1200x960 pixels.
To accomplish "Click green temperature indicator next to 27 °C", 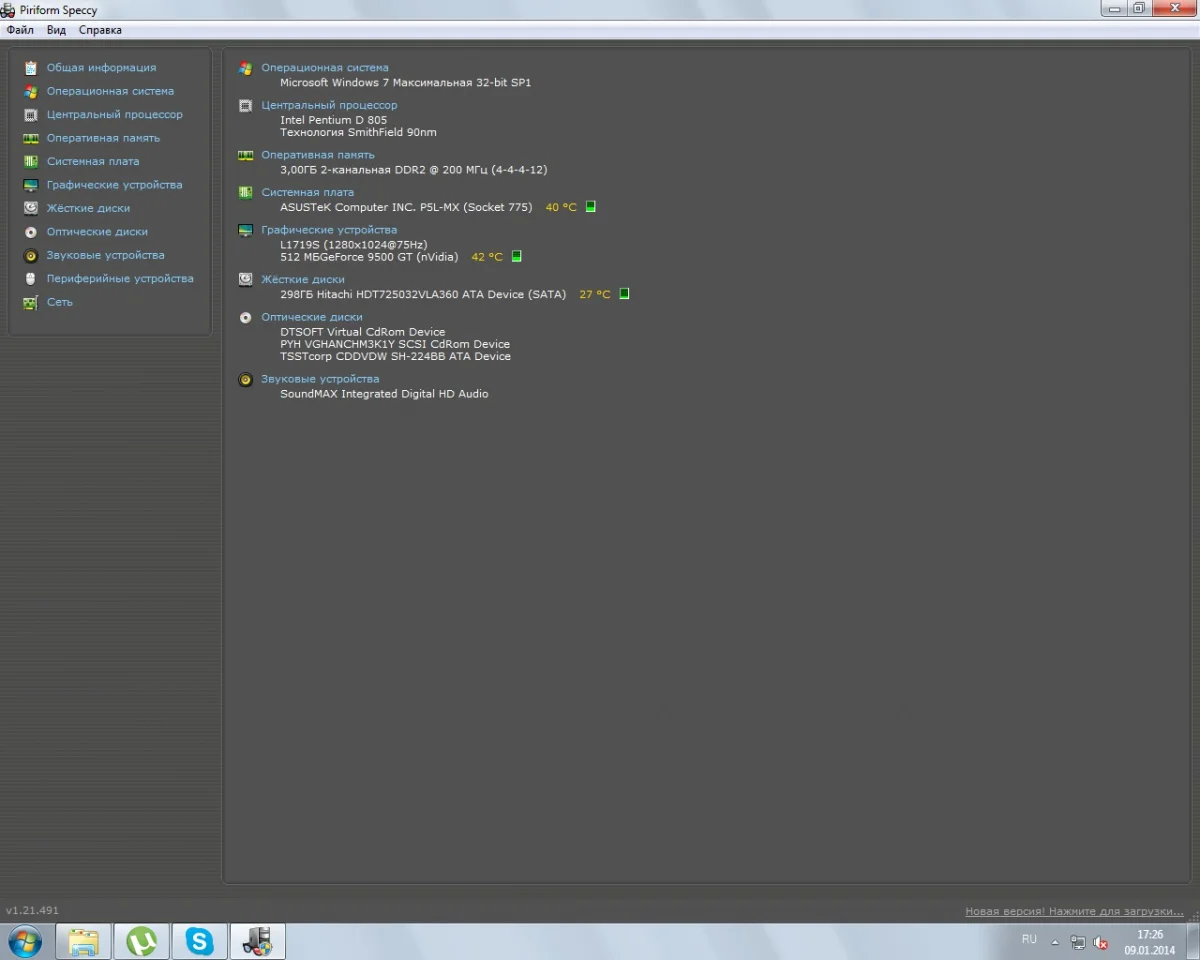I will coord(624,294).
